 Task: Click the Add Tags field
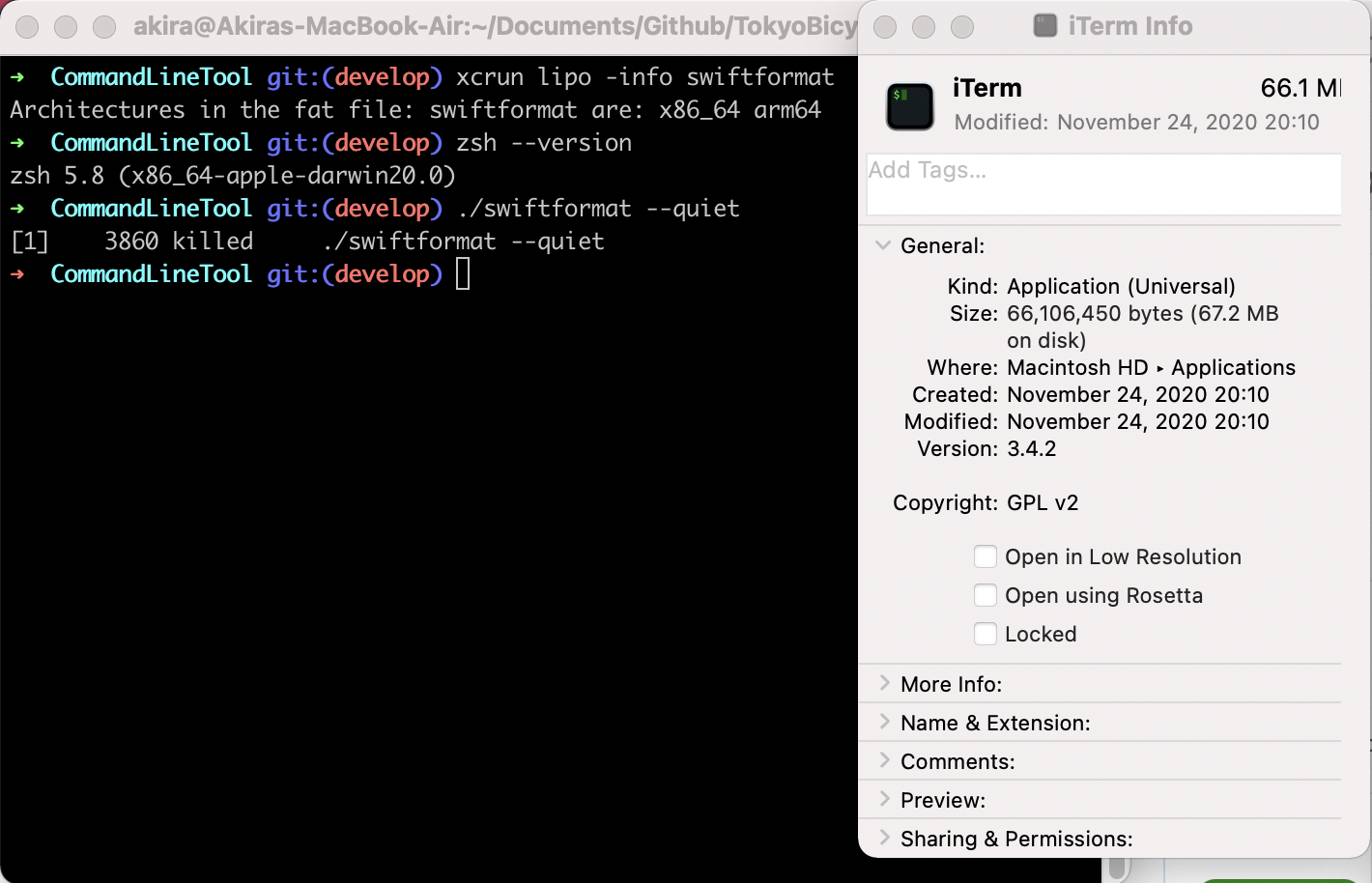pos(1103,184)
